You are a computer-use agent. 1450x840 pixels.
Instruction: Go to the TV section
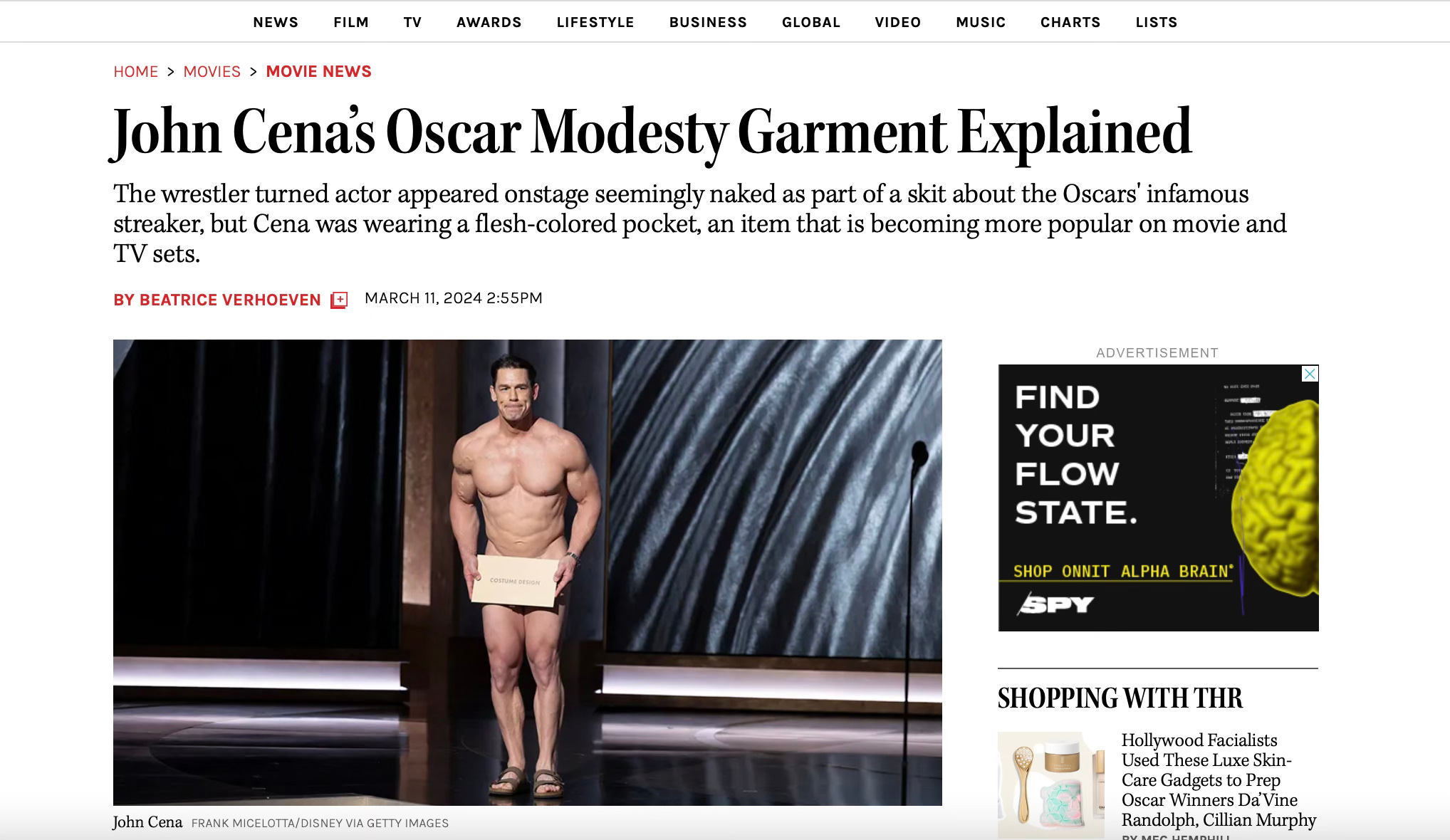pyautogui.click(x=412, y=22)
